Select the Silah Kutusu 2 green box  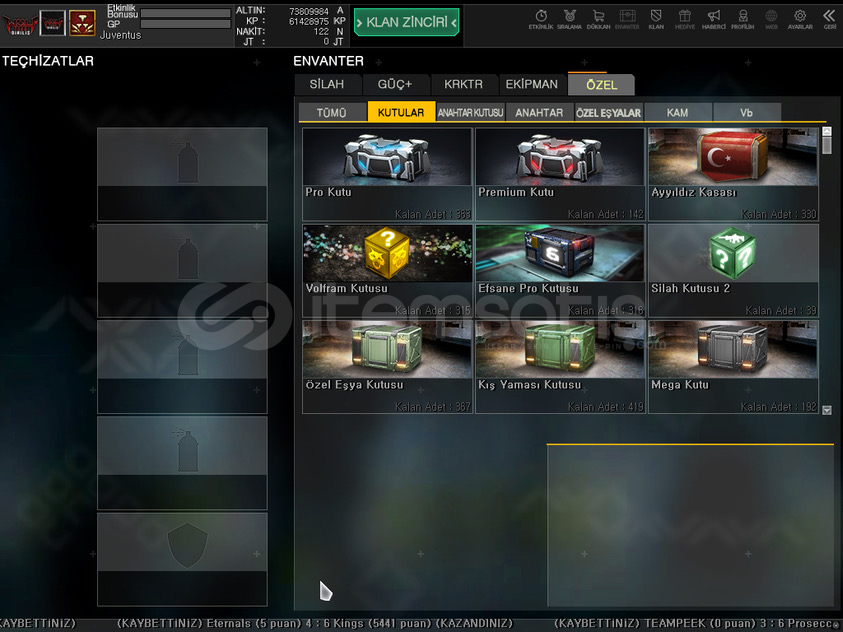click(x=733, y=270)
